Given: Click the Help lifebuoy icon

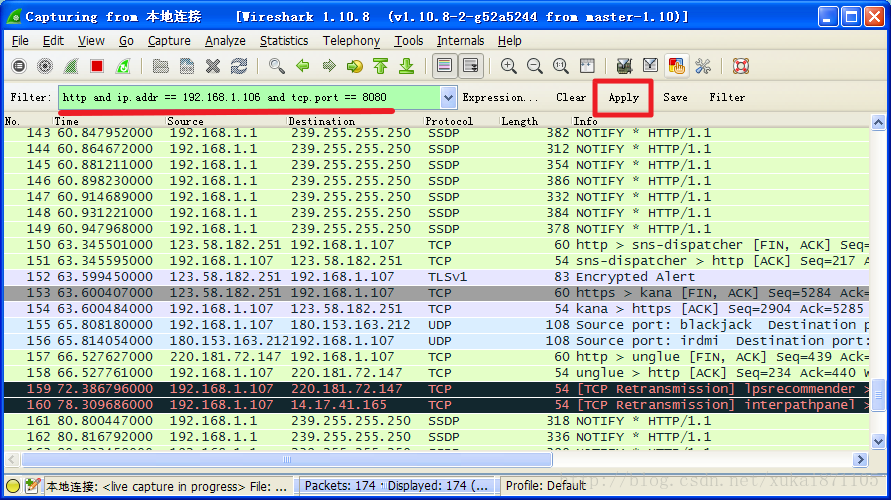Looking at the screenshot, I should click(x=740, y=66).
